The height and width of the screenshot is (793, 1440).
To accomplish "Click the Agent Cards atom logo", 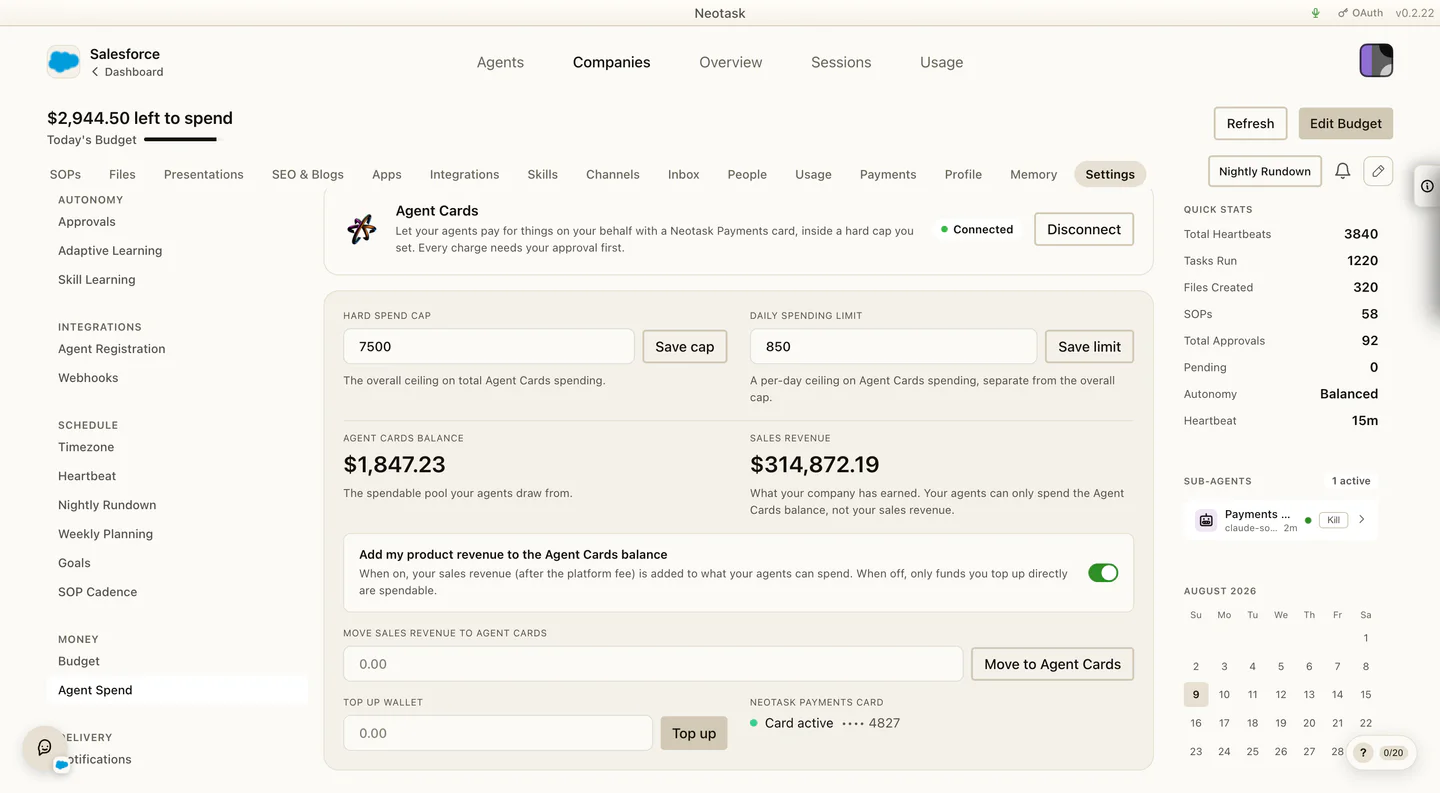I will click(362, 229).
